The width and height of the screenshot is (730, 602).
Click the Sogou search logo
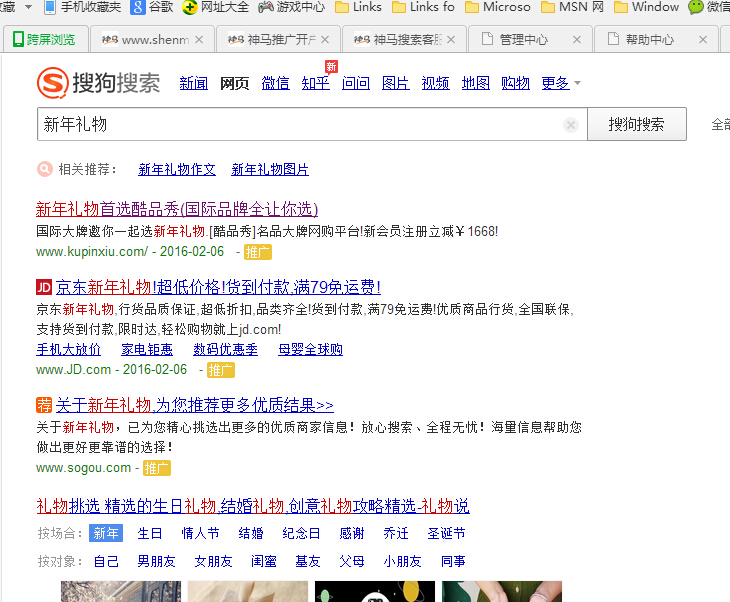(x=98, y=83)
